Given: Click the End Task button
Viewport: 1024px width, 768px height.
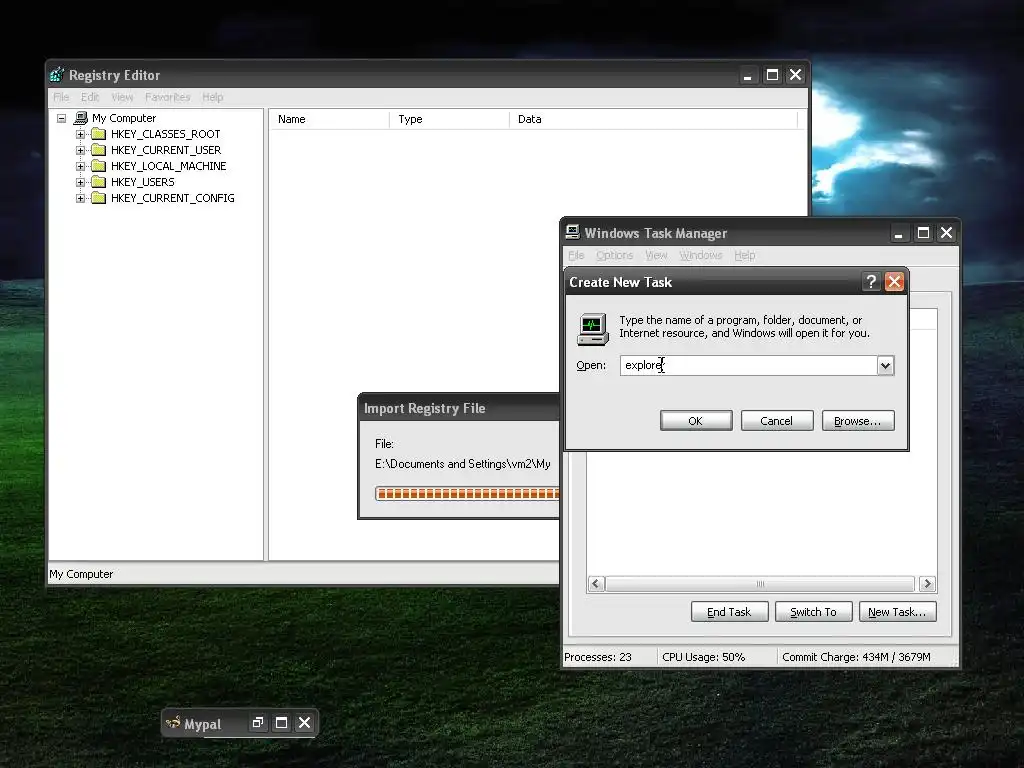Looking at the screenshot, I should tap(729, 612).
